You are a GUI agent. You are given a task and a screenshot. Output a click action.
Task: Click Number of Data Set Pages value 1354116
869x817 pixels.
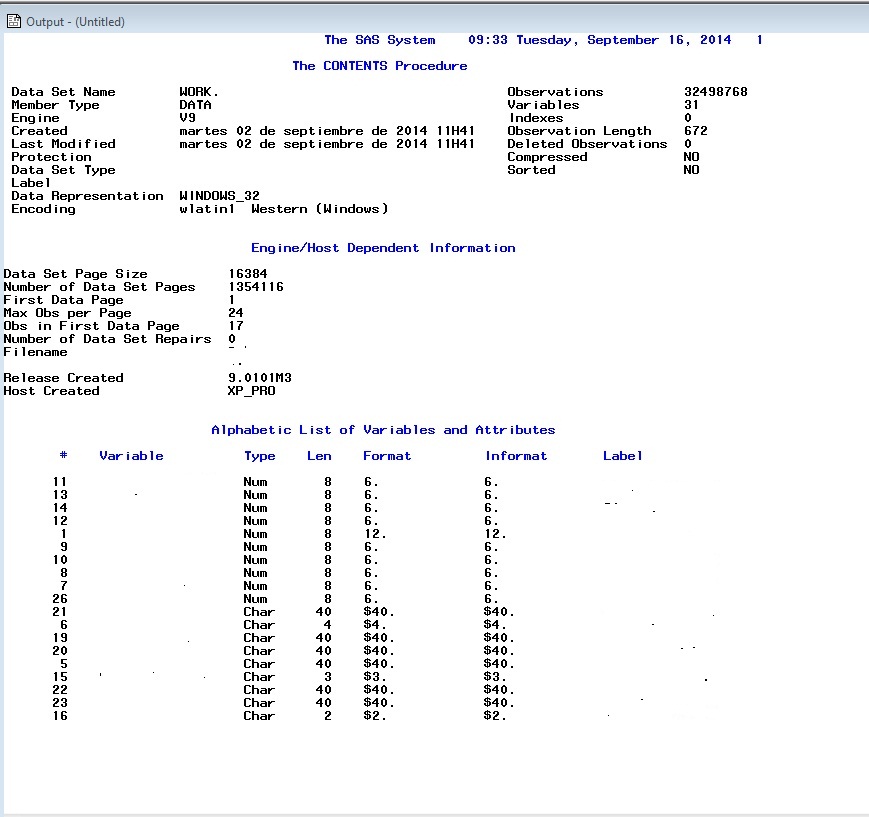point(255,287)
